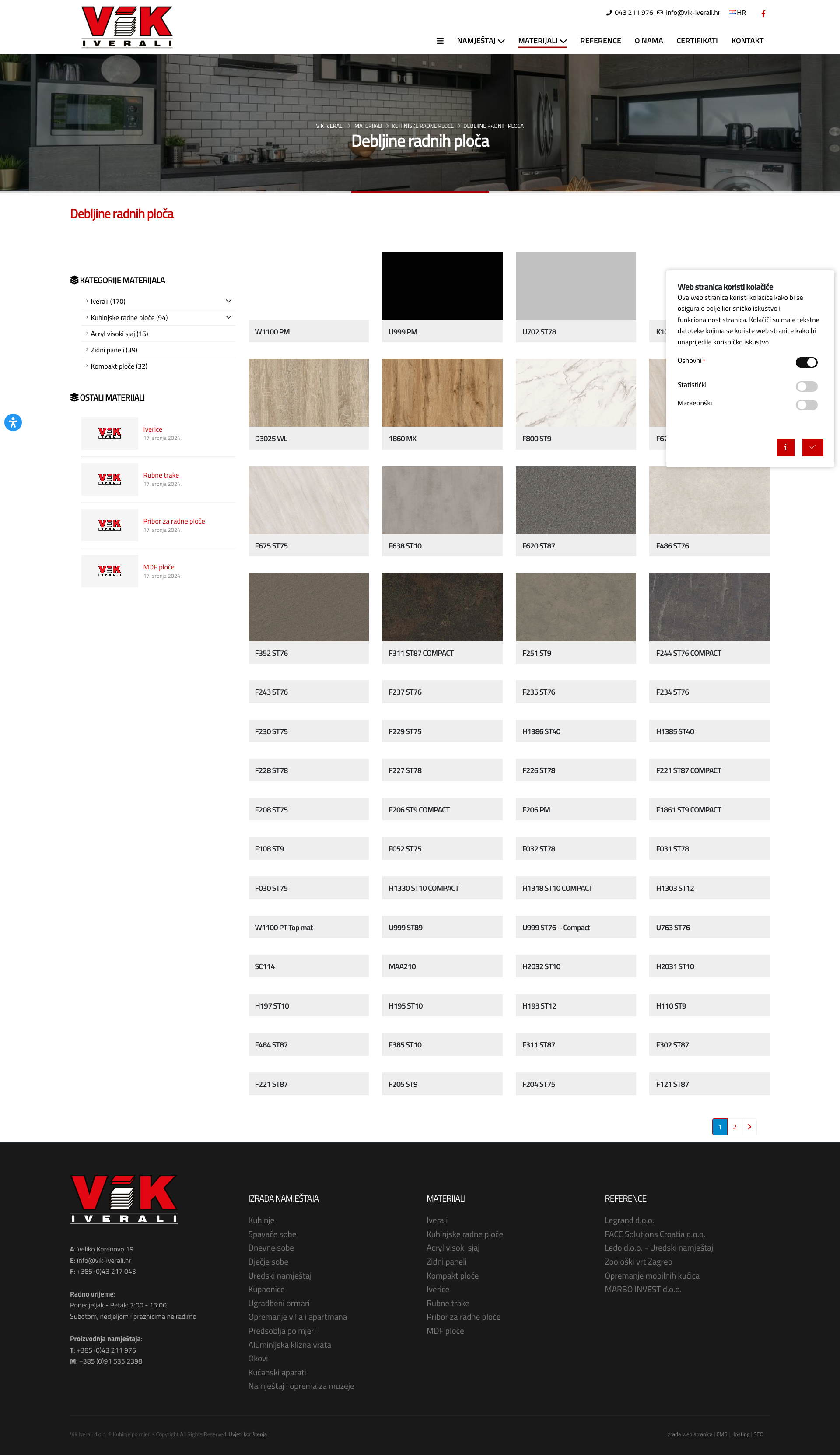Expand the Iverali (170) category
The height and width of the screenshot is (1455, 840).
pyautogui.click(x=228, y=301)
